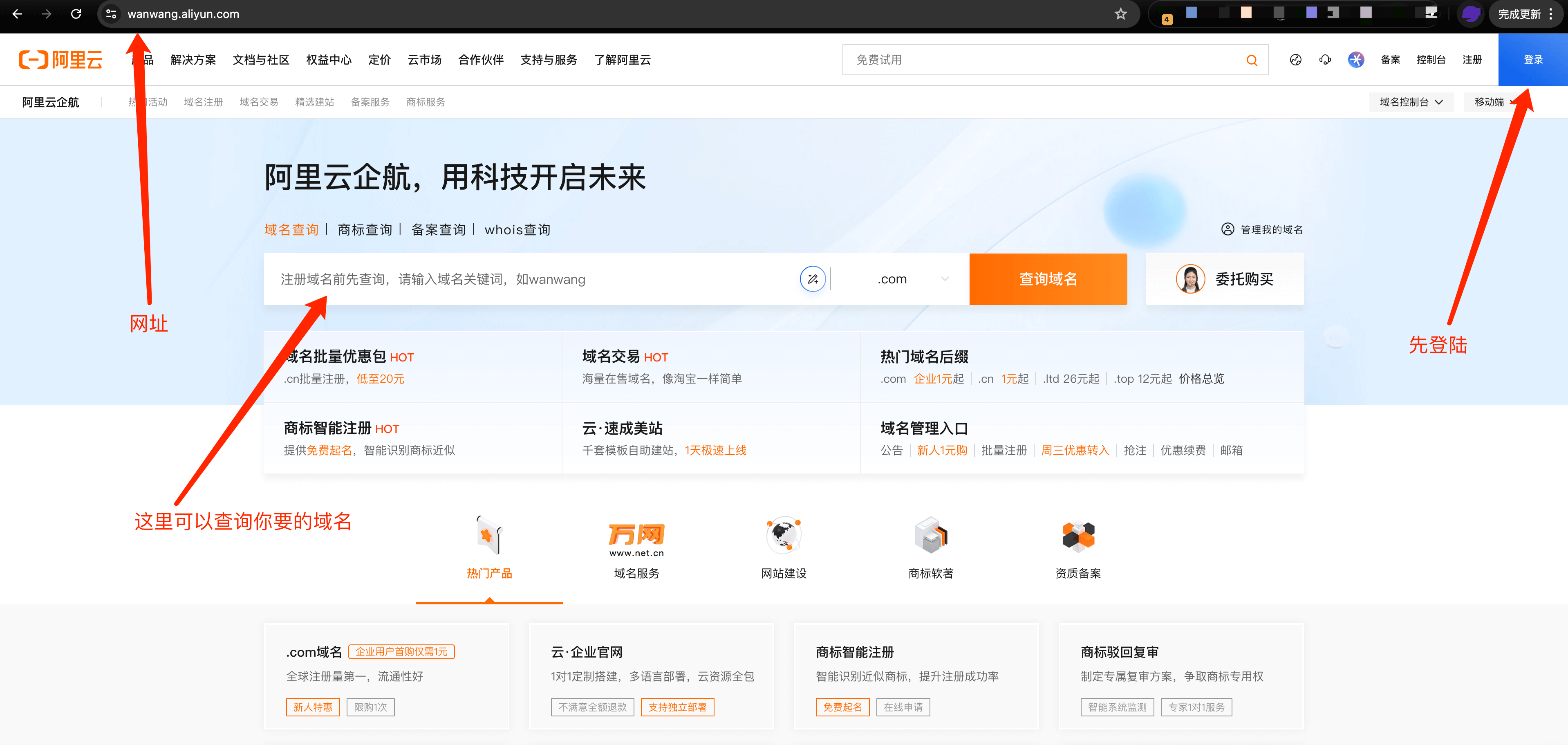The height and width of the screenshot is (745, 1568).
Task: Open the .com域名 product card
Action: coord(387,676)
